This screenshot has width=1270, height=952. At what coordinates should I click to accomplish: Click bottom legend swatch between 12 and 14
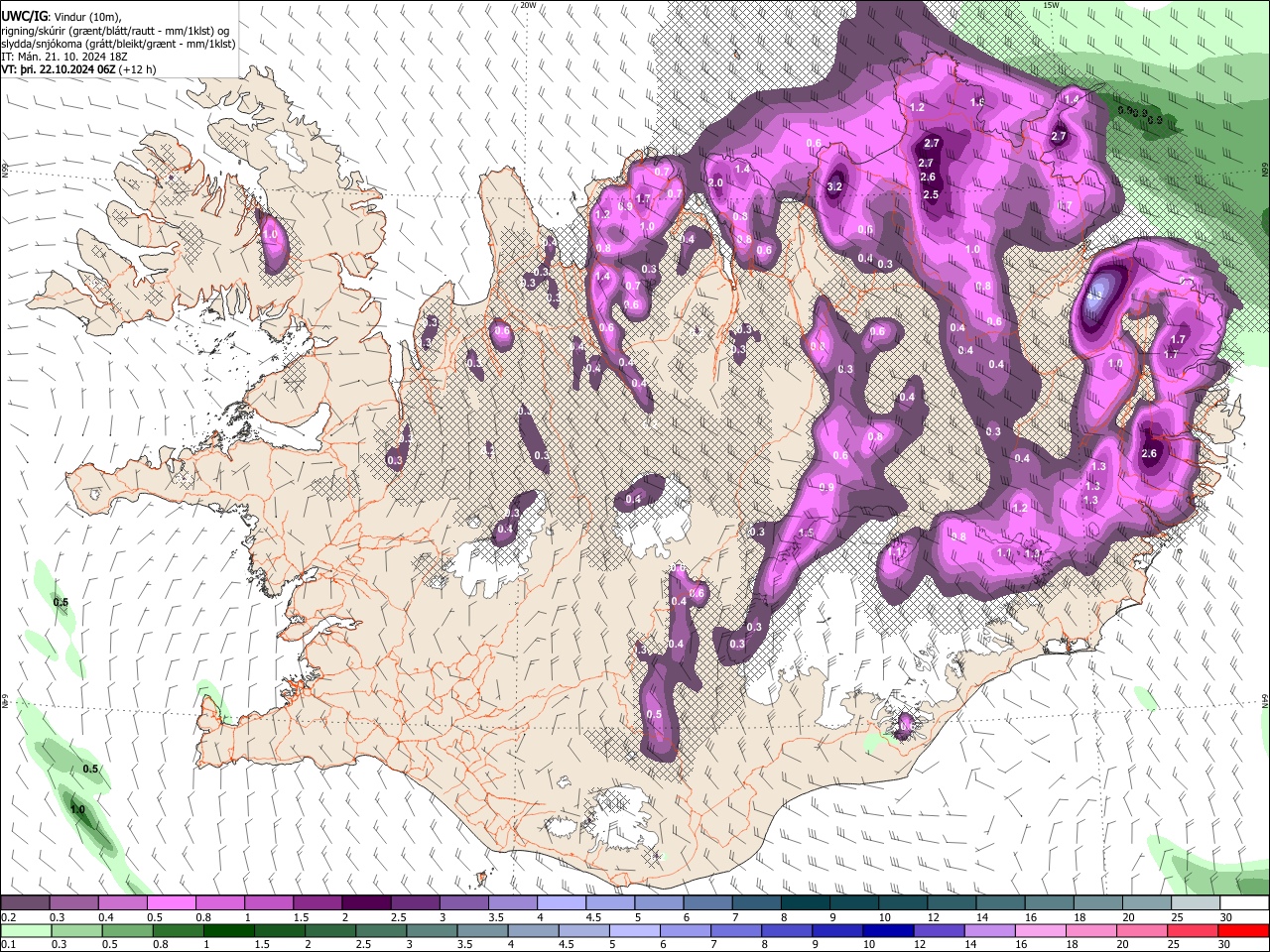[x=940, y=931]
